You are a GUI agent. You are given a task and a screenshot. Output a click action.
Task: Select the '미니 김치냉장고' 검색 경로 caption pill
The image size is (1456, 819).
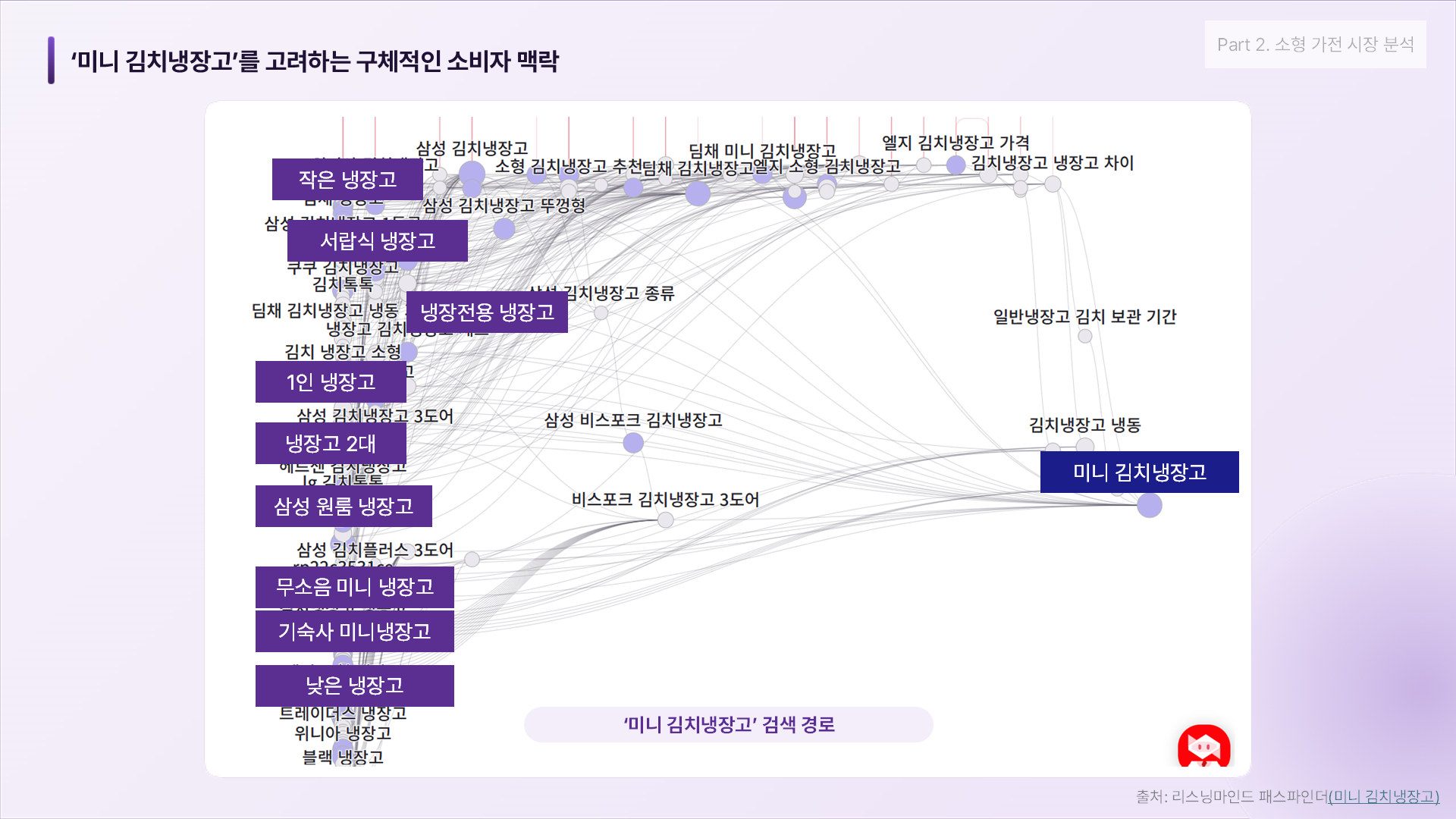pos(728,724)
